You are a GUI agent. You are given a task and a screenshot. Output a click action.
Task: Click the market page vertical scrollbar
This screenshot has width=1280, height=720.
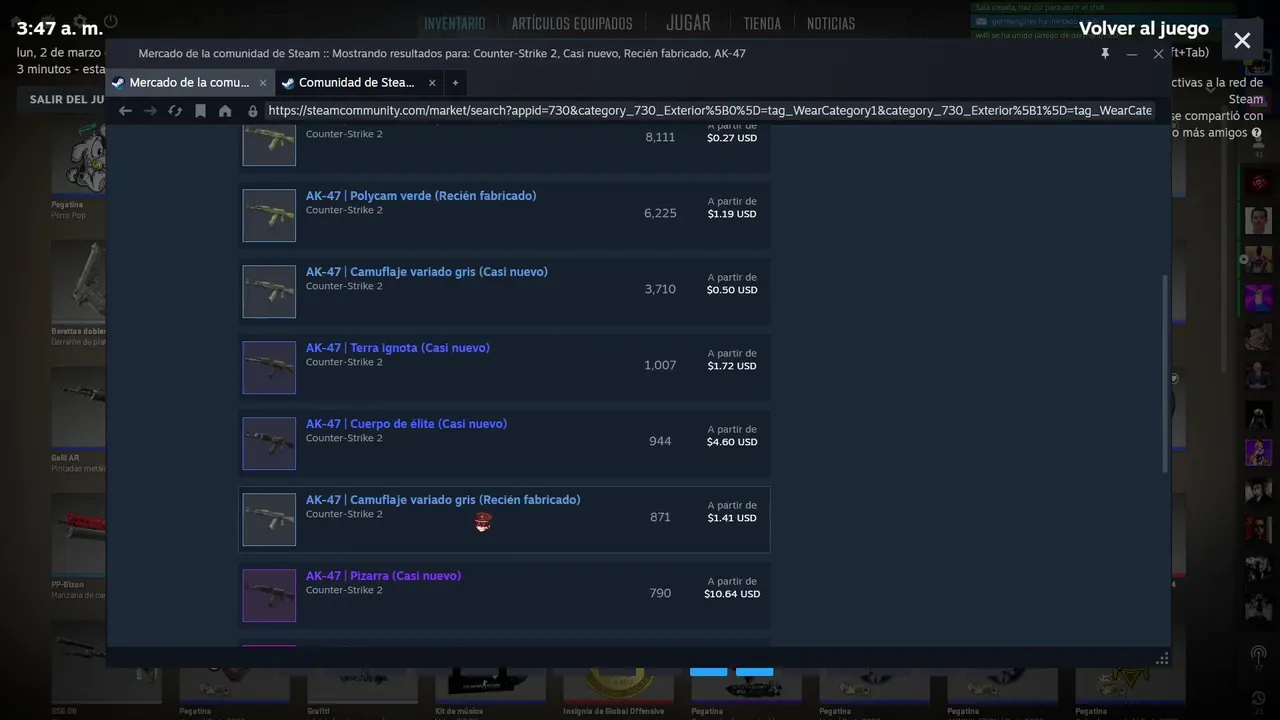click(x=1164, y=375)
